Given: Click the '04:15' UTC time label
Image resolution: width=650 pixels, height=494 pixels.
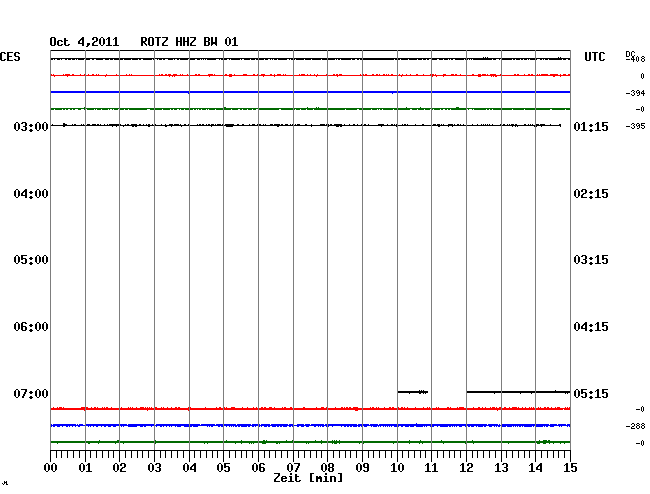Looking at the screenshot, I should coord(591,327).
